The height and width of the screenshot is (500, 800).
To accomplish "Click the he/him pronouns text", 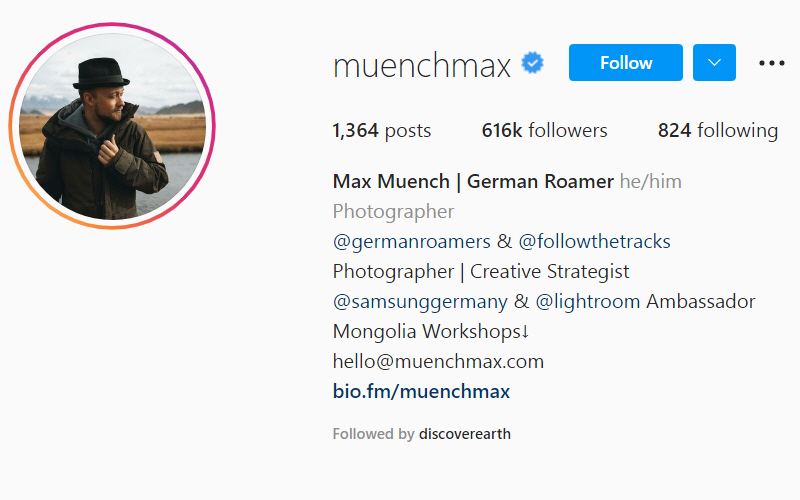I will coord(650,181).
